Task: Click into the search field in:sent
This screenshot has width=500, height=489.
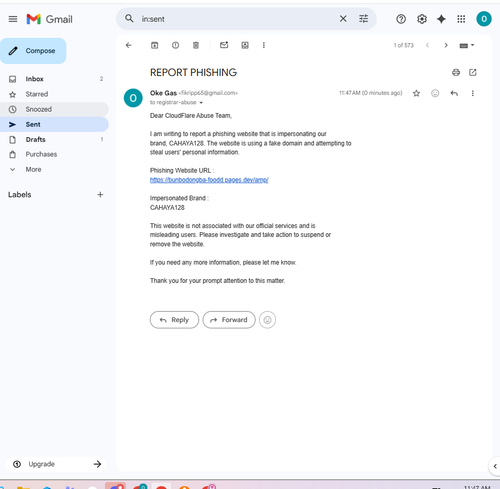Action: [x=237, y=19]
